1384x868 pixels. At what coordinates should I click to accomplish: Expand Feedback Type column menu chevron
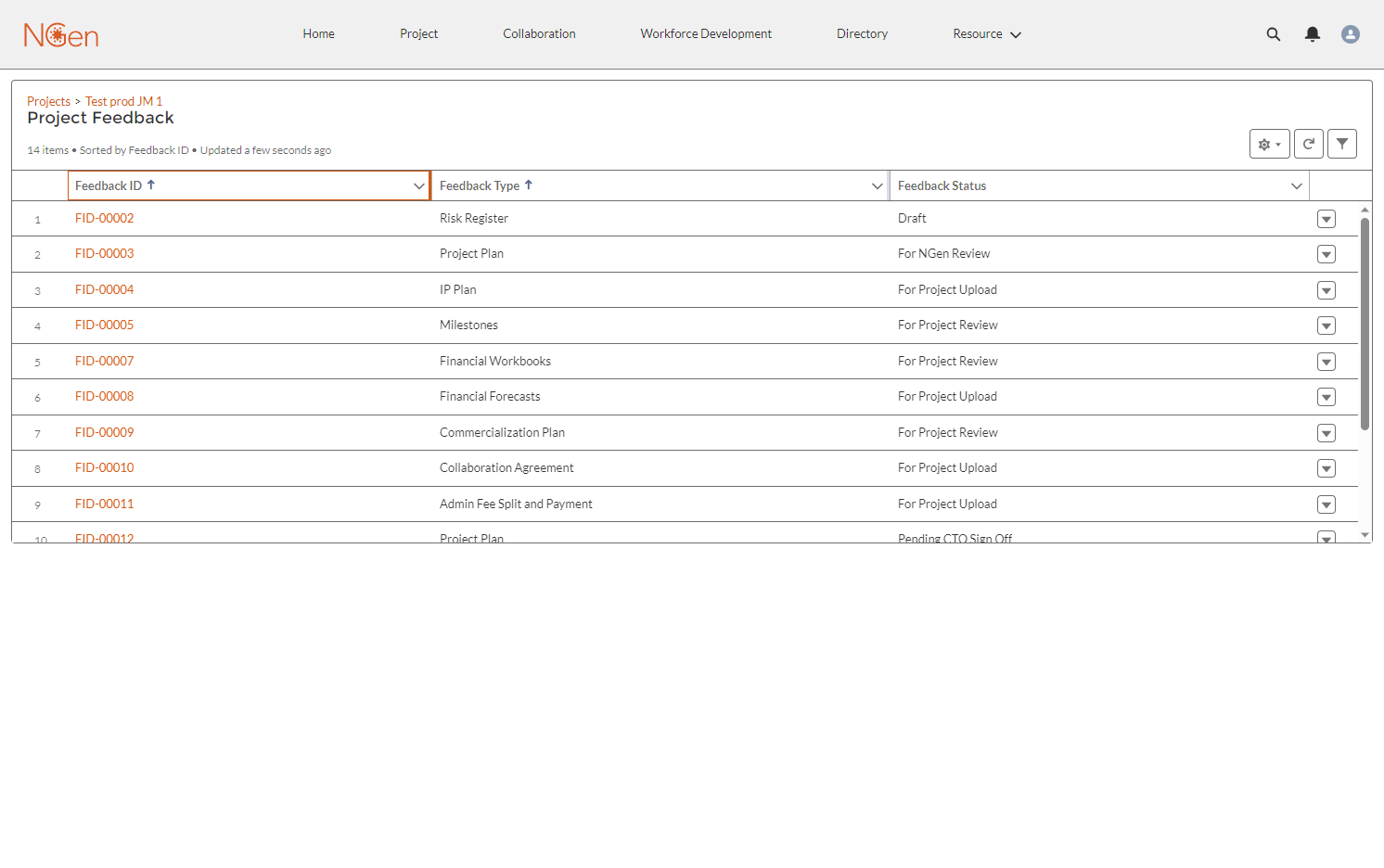point(877,186)
